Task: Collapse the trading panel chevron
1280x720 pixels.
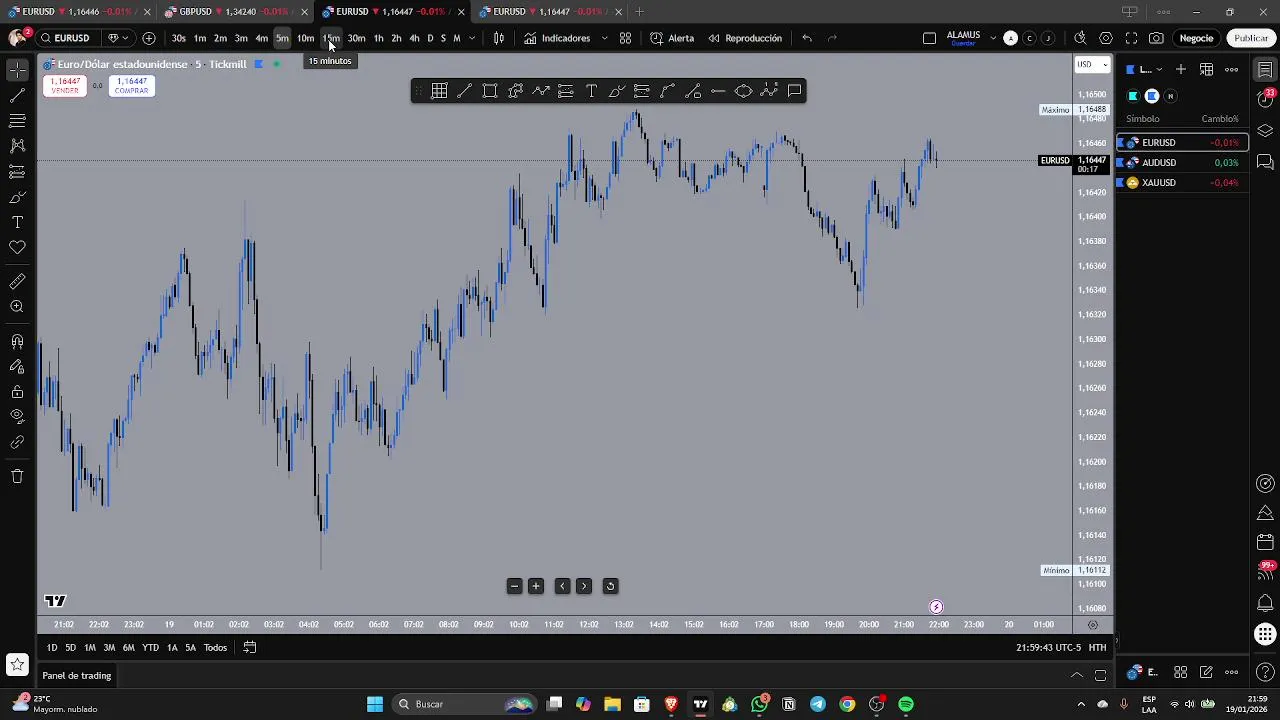Action: (x=1077, y=675)
